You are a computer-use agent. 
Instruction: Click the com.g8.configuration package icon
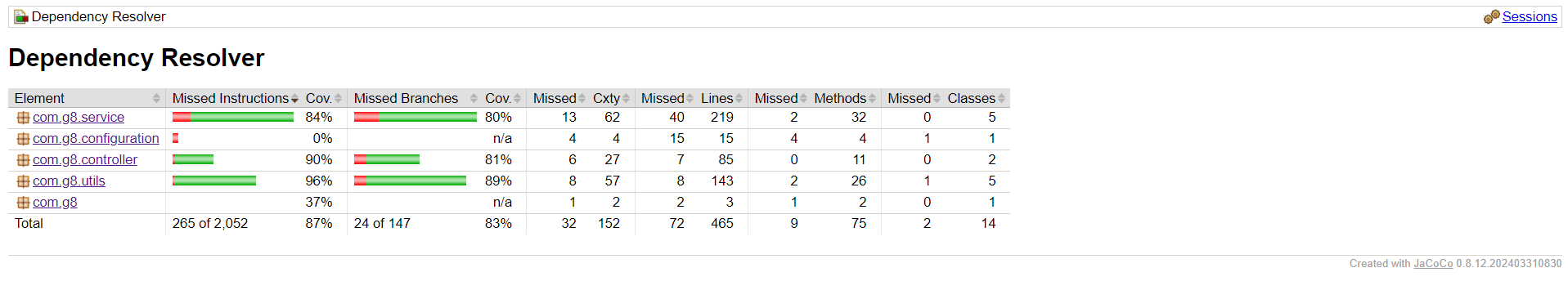[x=23, y=139]
